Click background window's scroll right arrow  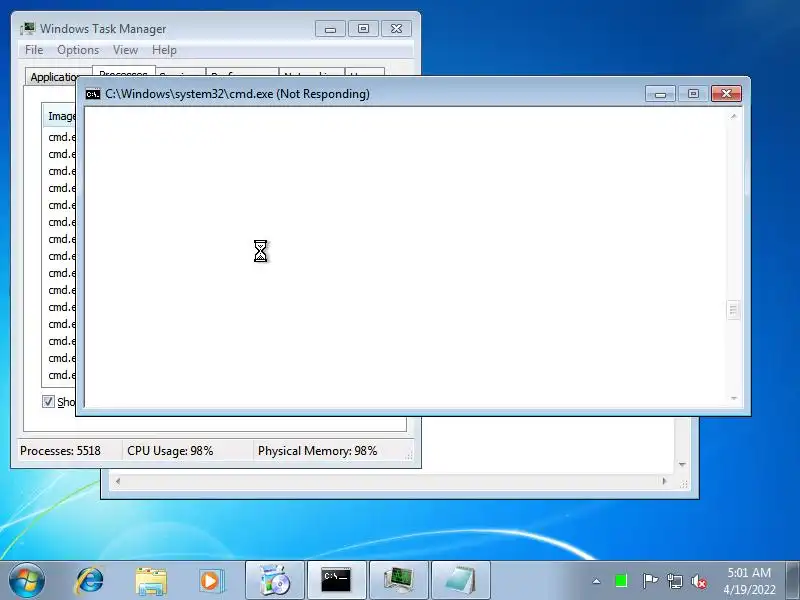[664, 481]
